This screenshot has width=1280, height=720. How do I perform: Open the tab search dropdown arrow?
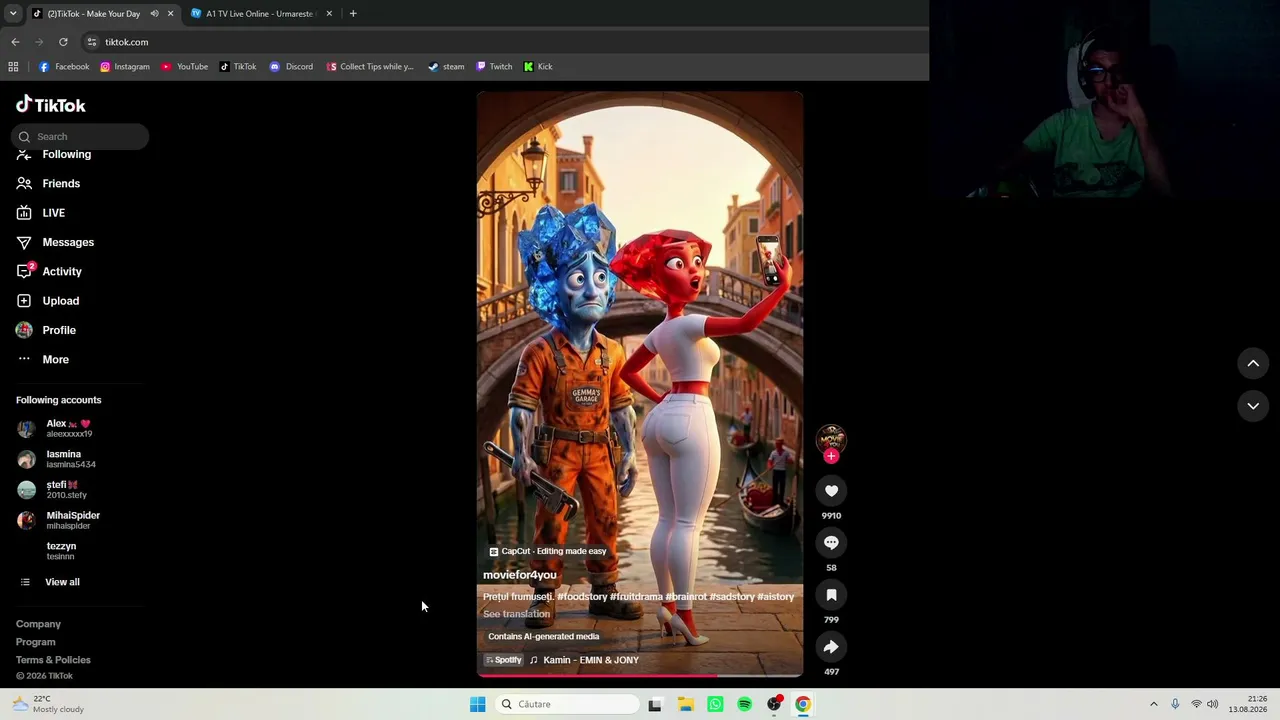[x=13, y=14]
